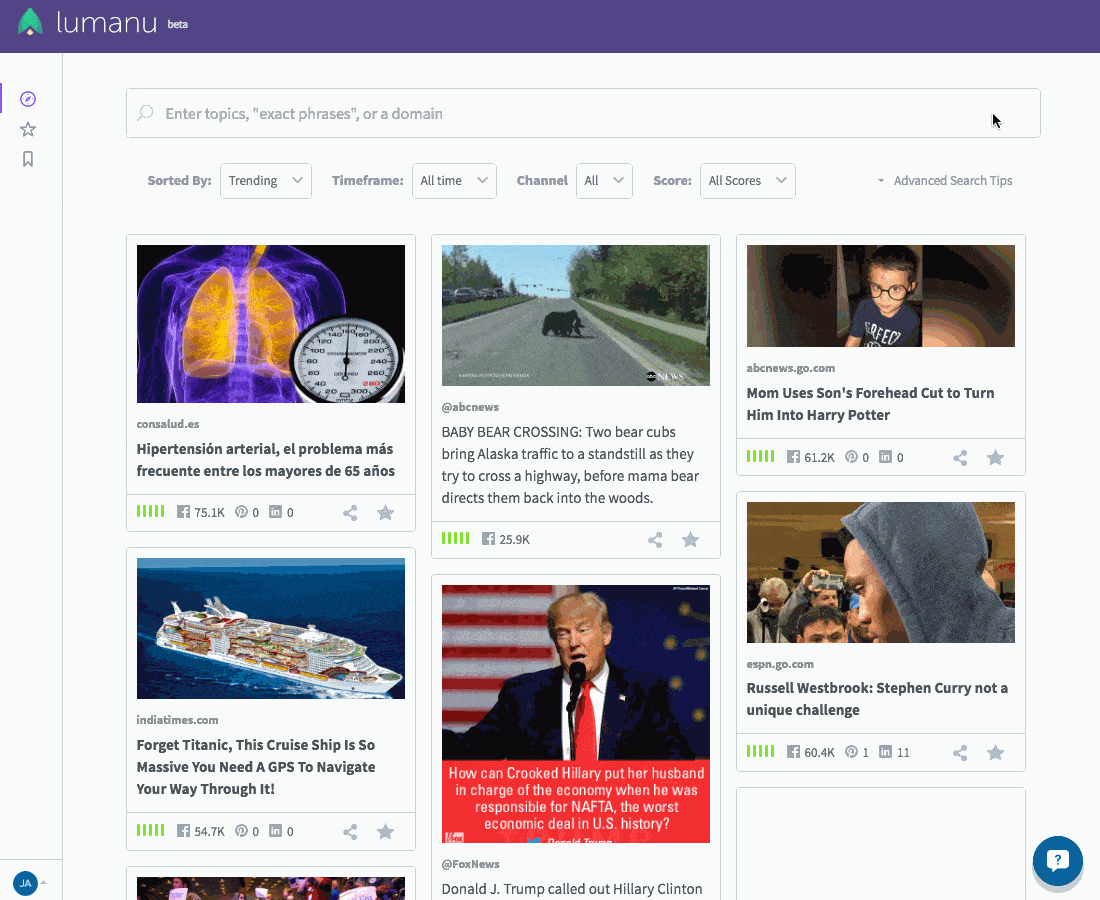
Task: Click the Lumanu logo icon
Action: (x=30, y=22)
